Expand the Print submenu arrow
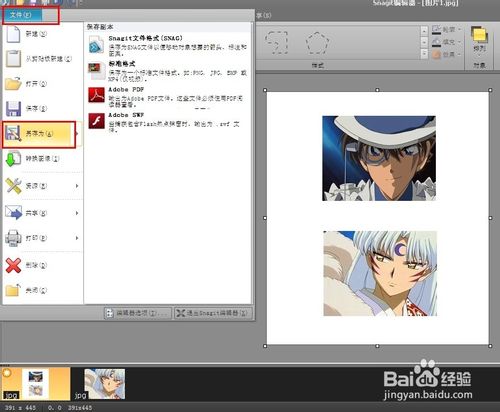The height and width of the screenshot is (412, 500). coord(77,238)
